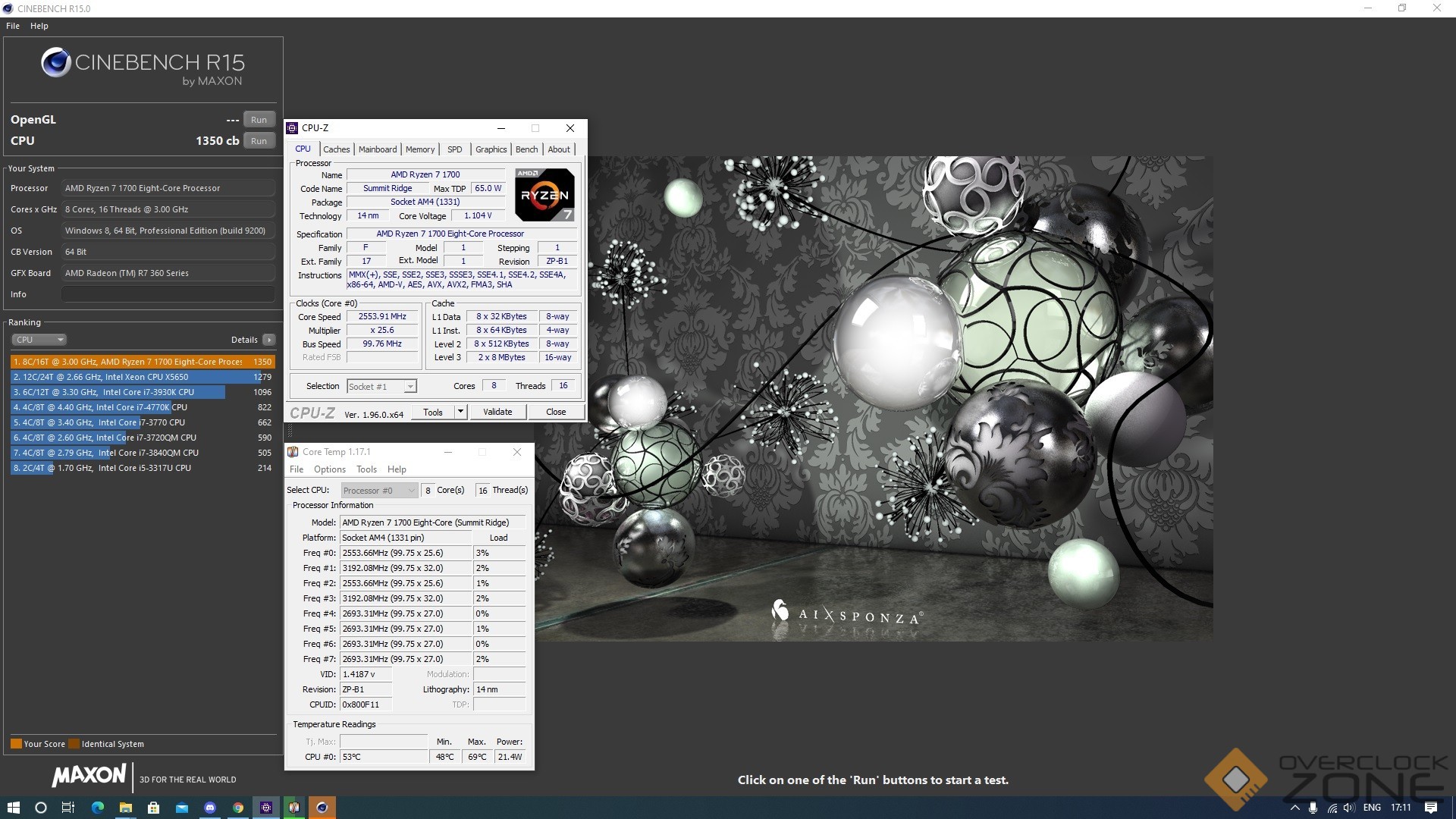Open the CPU ranking type dropdown
This screenshot has height=819, width=1456.
[39, 340]
